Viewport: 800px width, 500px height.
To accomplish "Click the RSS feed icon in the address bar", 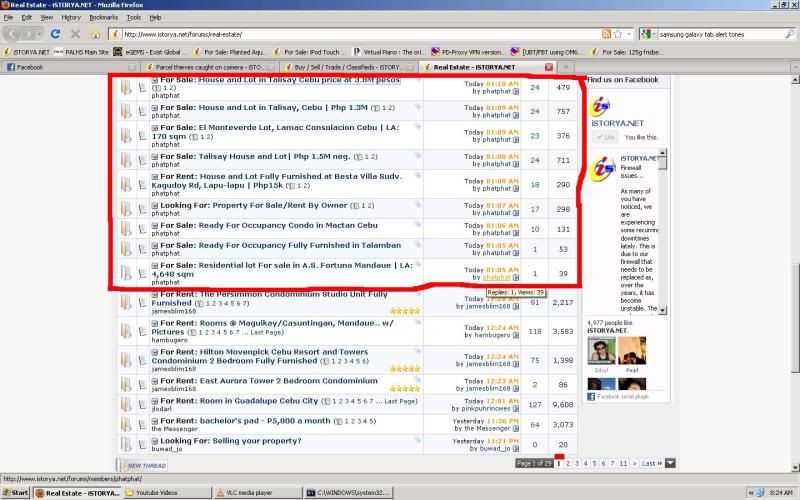I will point(606,34).
